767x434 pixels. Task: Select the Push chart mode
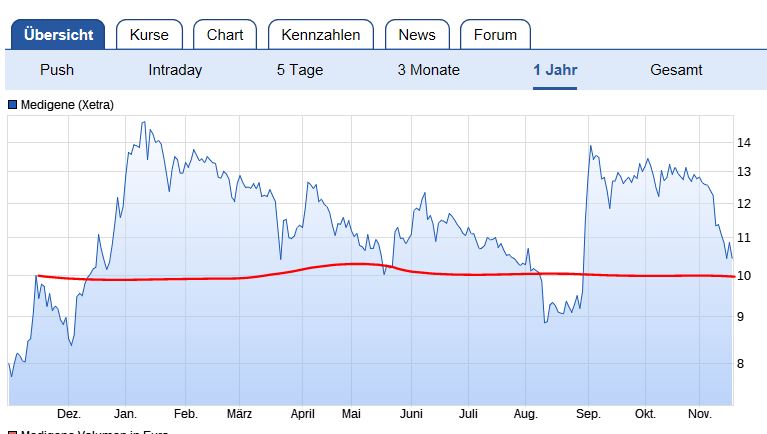point(57,70)
